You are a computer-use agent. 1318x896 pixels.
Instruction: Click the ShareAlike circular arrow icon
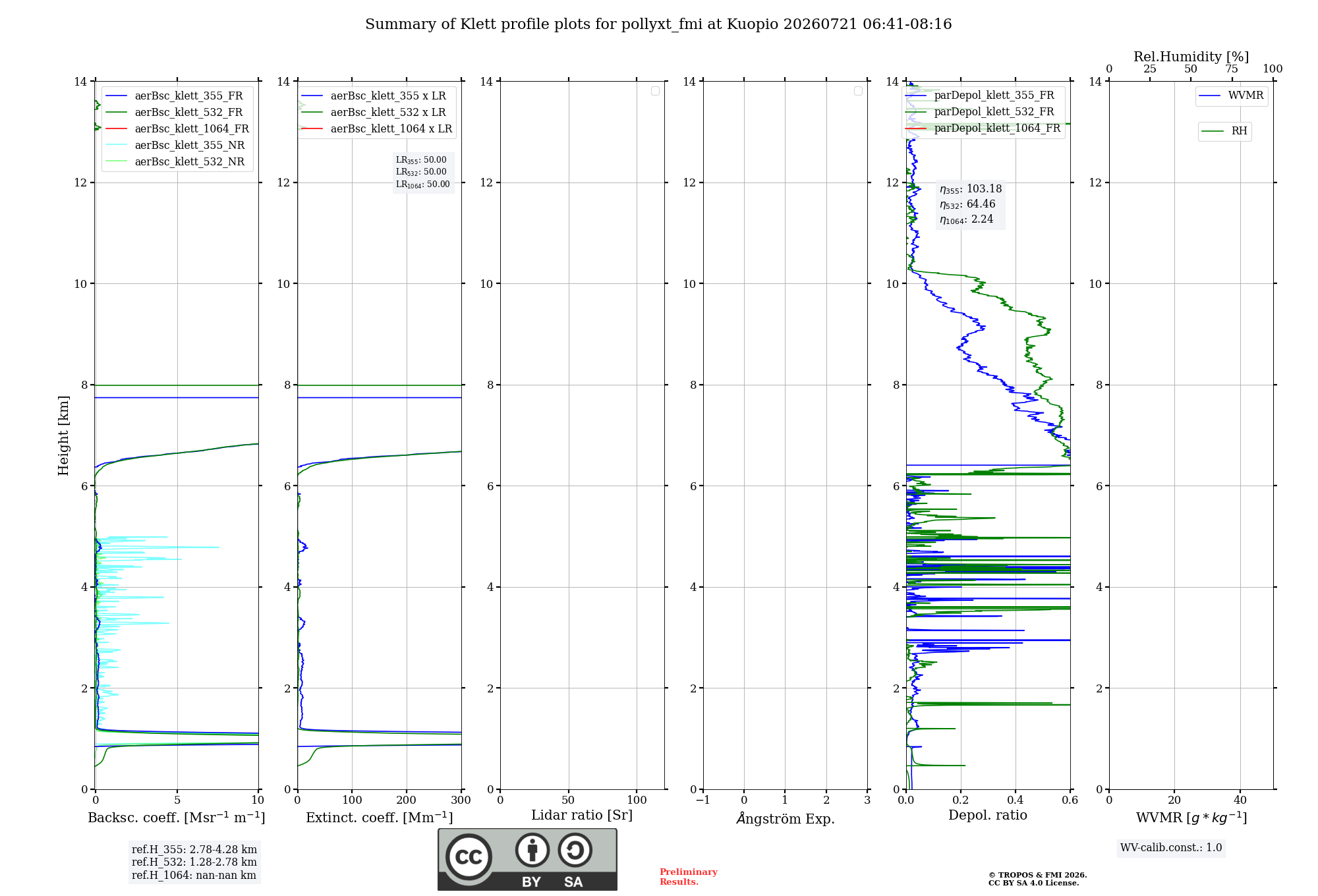click(x=575, y=850)
